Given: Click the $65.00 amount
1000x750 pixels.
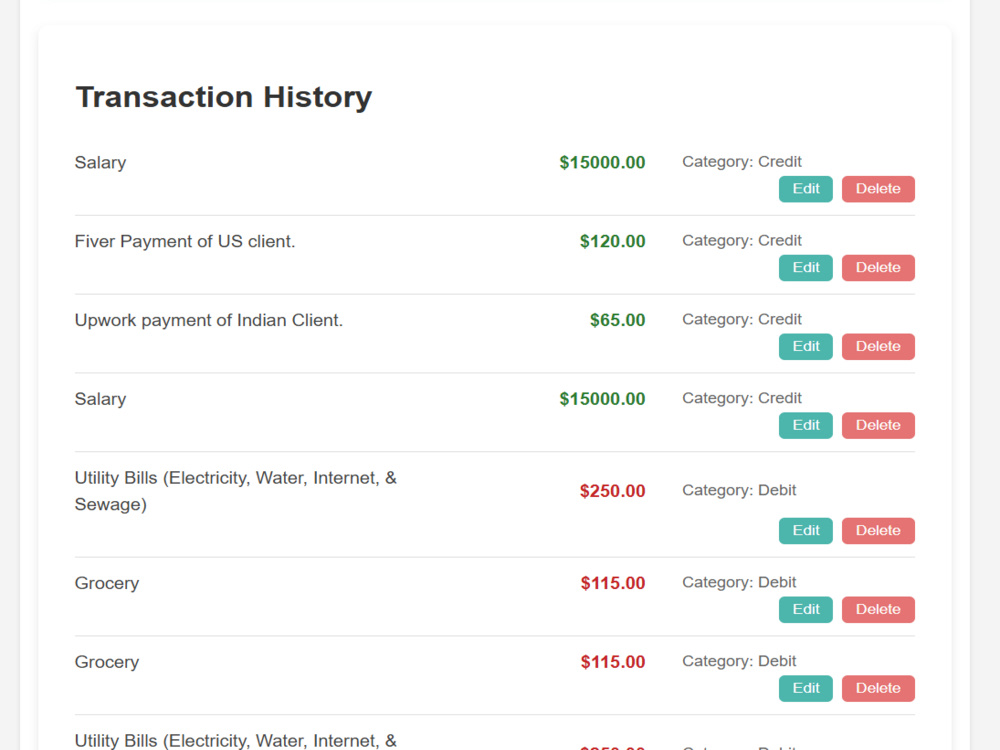Looking at the screenshot, I should pos(617,320).
